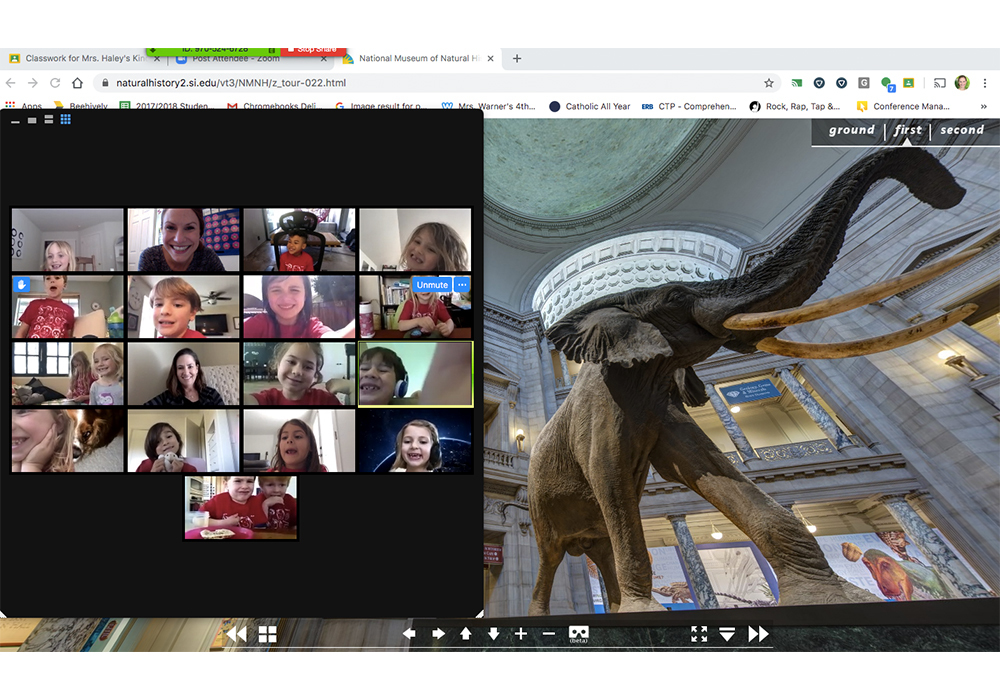Open the gray G extension icon
Image resolution: width=1000 pixels, height=700 pixels.
(x=864, y=83)
